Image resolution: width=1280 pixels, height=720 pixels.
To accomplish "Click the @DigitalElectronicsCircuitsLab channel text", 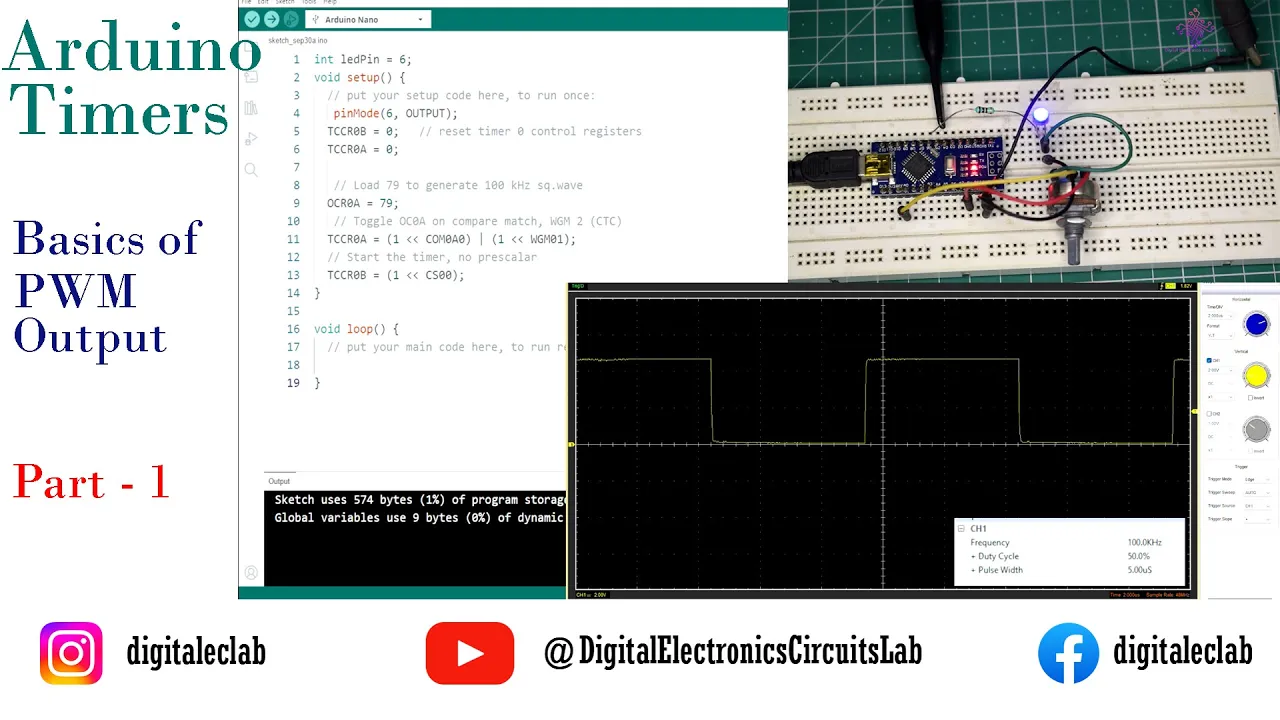I will 733,652.
